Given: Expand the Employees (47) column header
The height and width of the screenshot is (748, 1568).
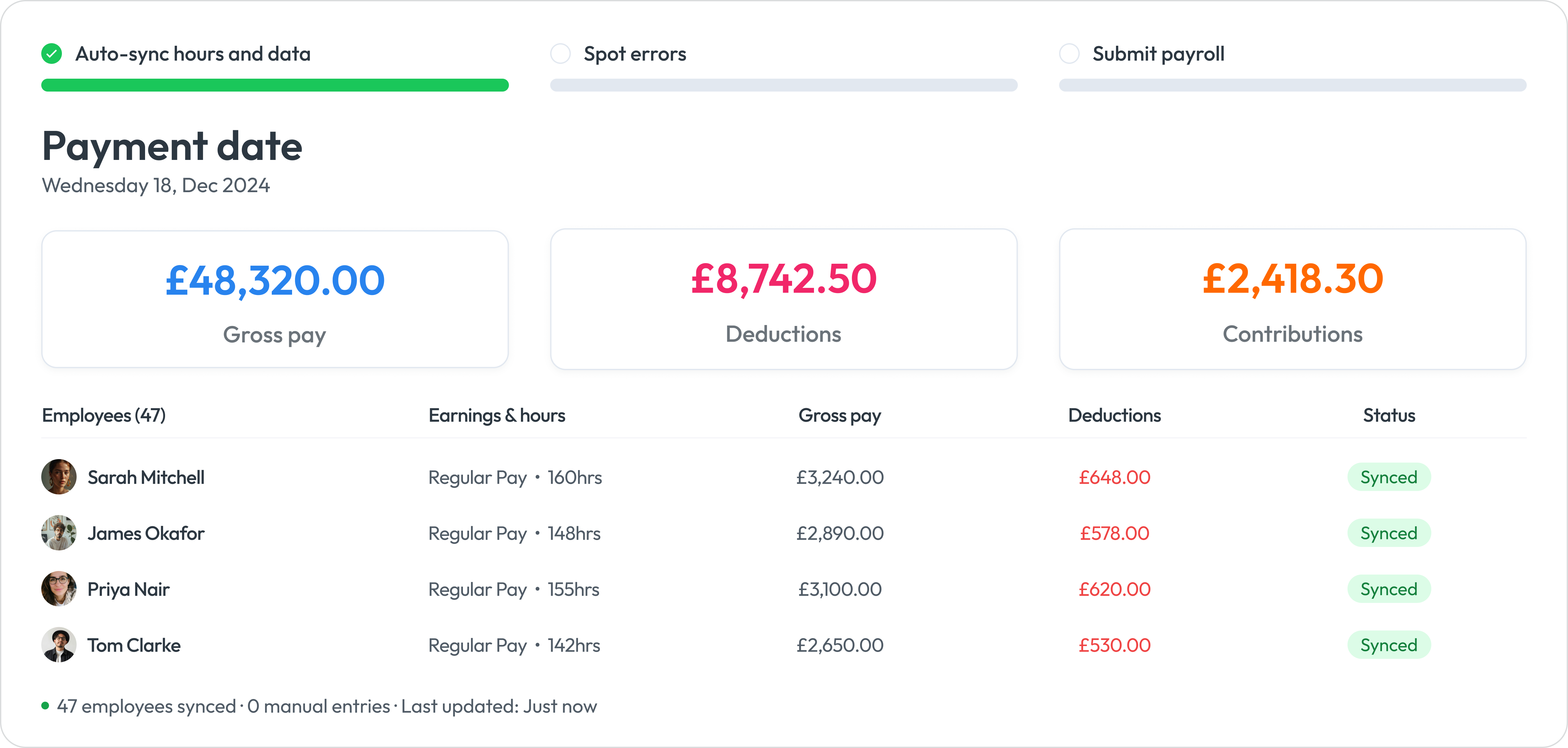Looking at the screenshot, I should pos(103,415).
